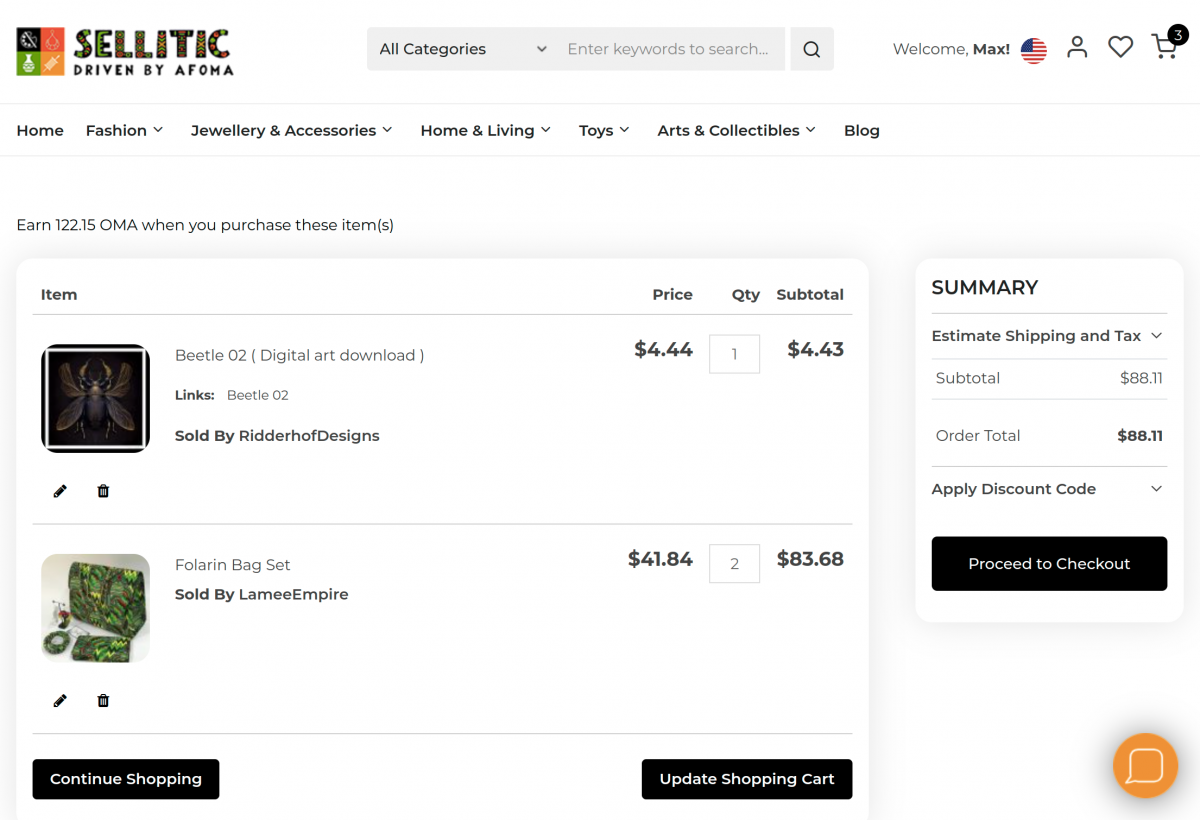Edit the Folarin Bag Set pencil icon
Image resolution: width=1200 pixels, height=820 pixels.
[60, 701]
